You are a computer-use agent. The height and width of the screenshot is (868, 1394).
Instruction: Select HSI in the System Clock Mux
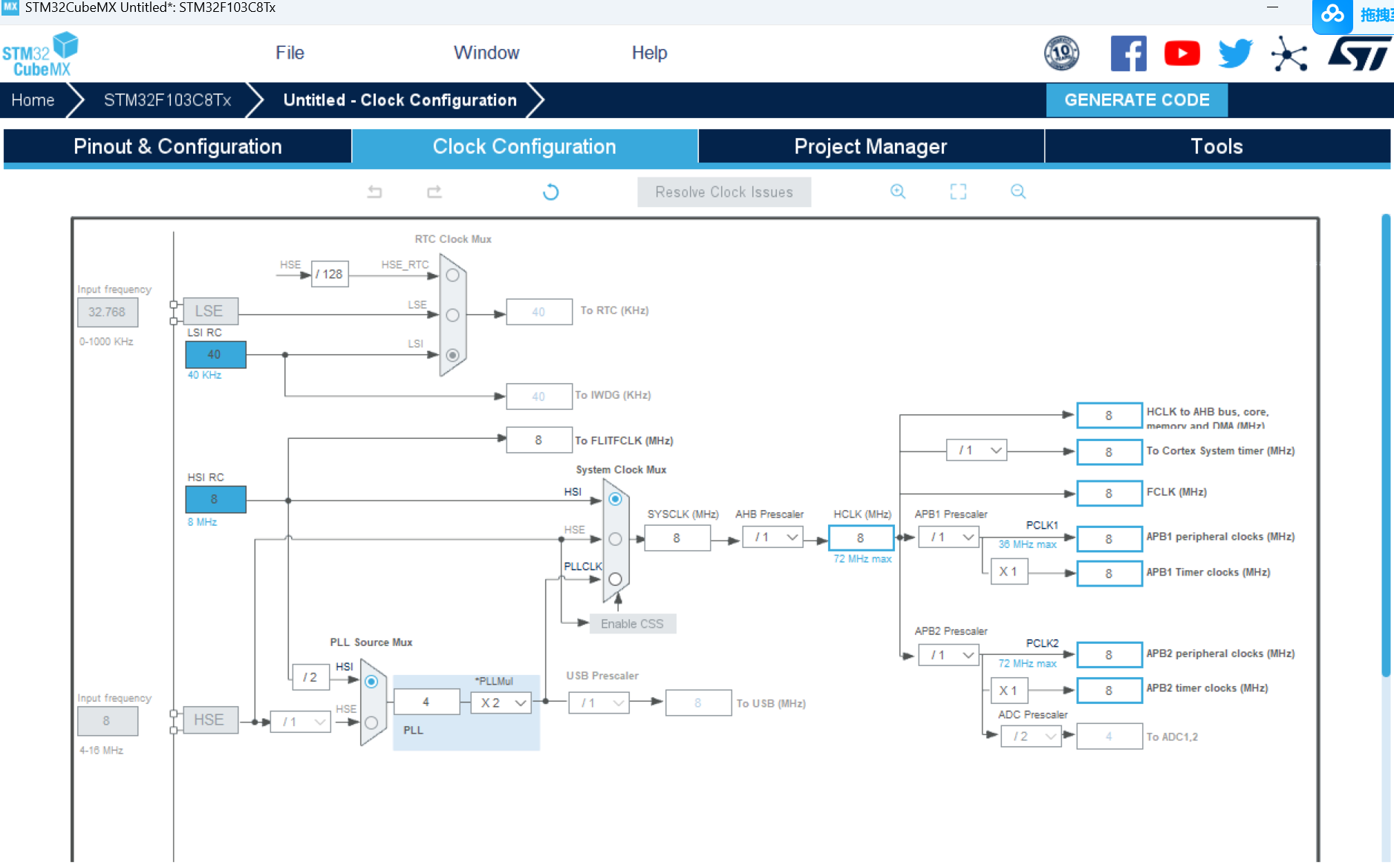coord(615,499)
